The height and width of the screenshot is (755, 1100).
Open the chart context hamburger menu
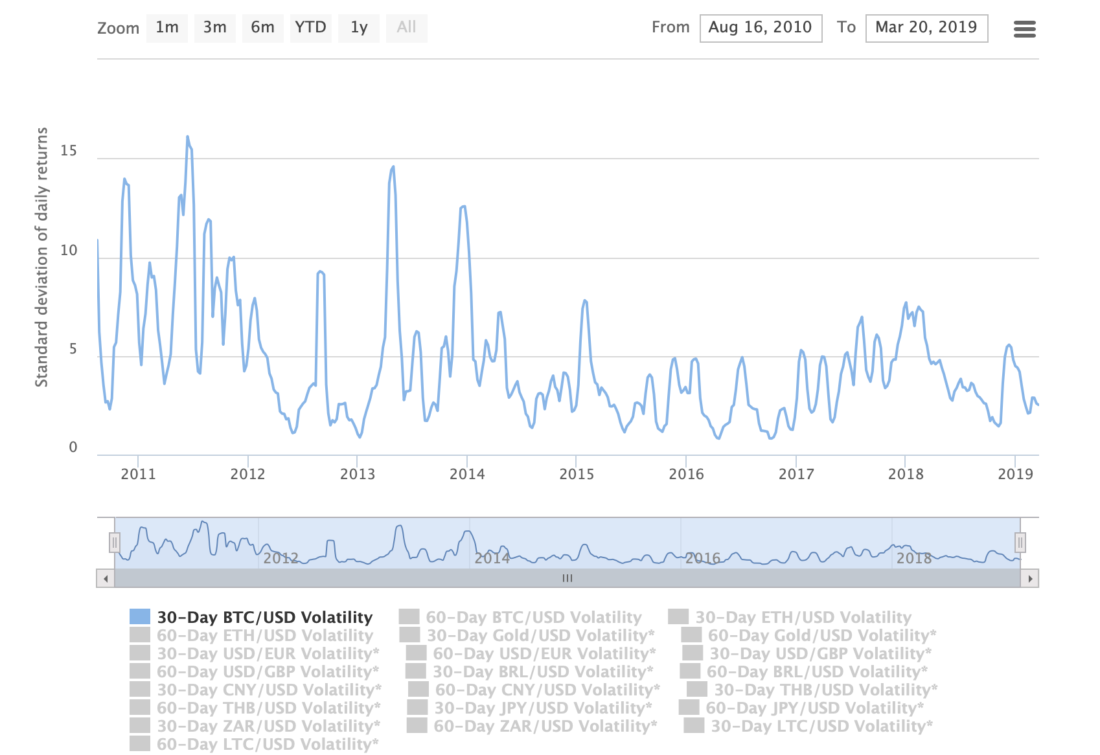click(x=1024, y=28)
